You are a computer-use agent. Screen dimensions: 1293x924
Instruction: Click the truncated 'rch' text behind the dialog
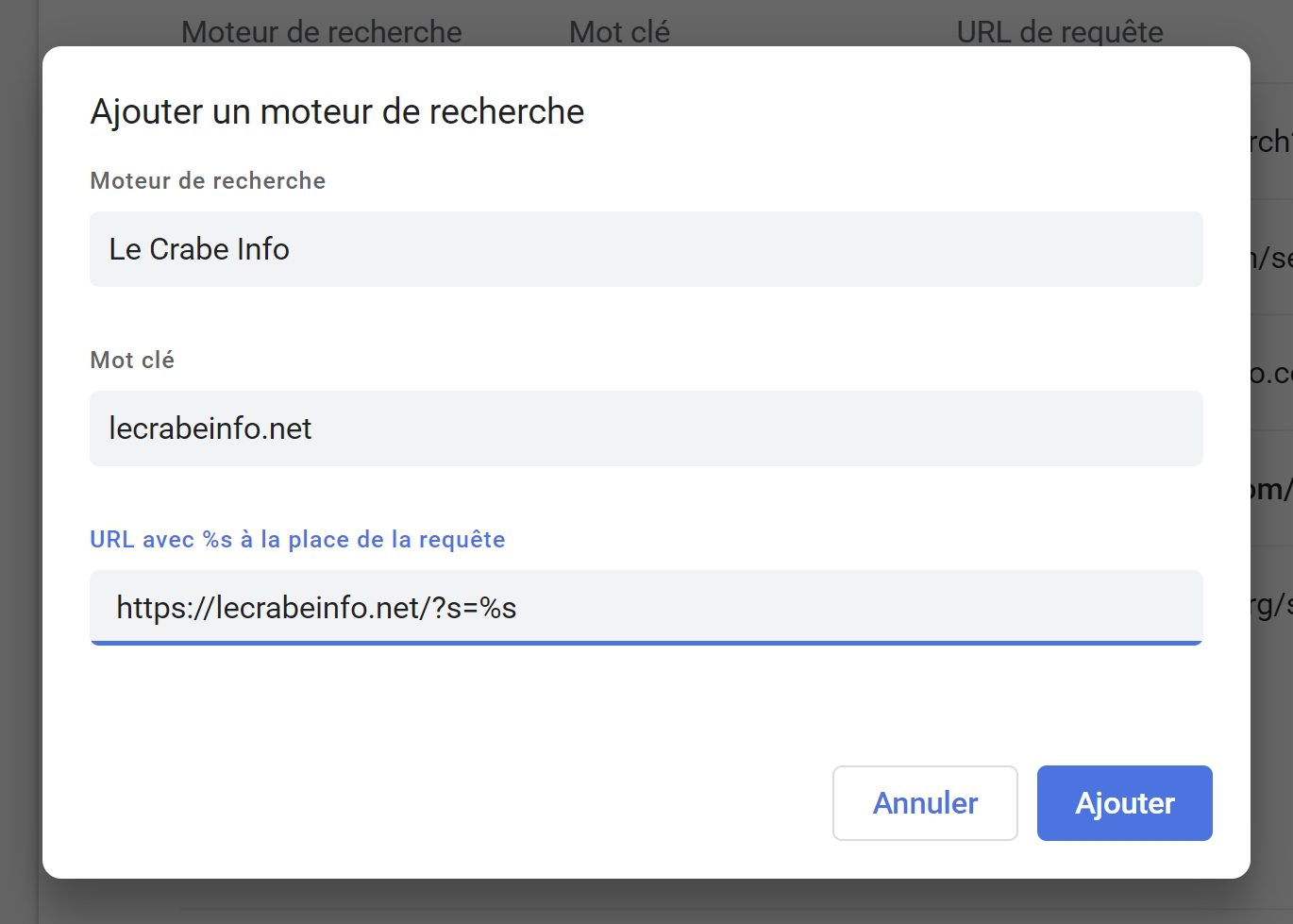[1271, 142]
